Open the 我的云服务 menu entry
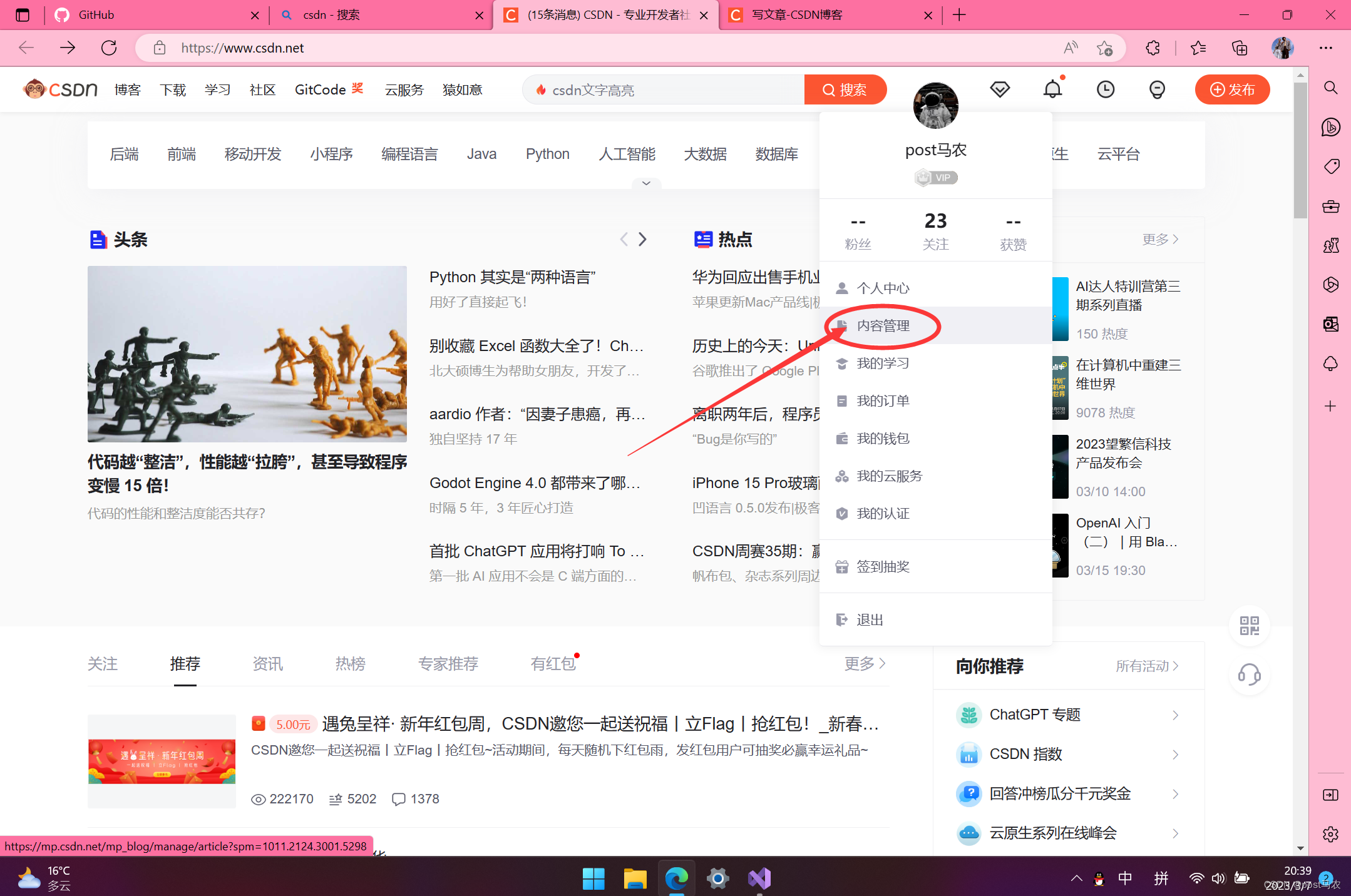Image resolution: width=1351 pixels, height=896 pixels. [936, 476]
